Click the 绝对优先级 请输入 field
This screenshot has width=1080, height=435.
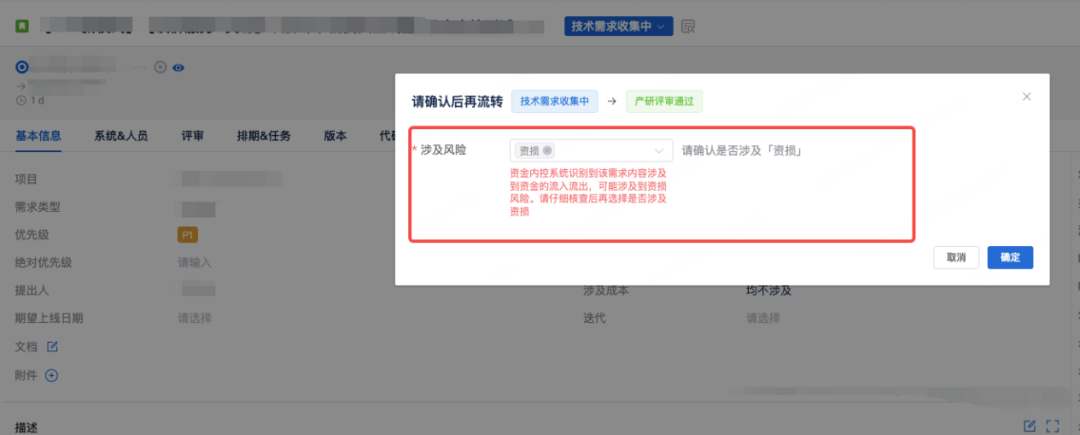195,262
